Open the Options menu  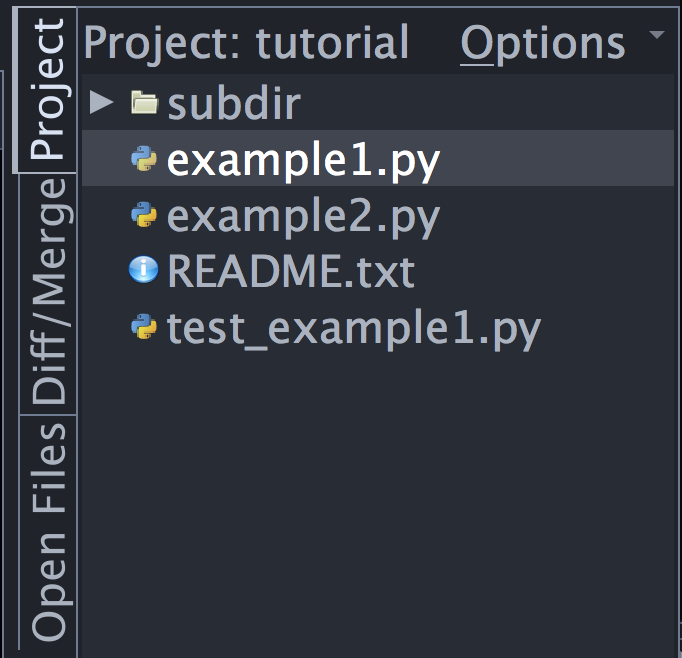542,43
